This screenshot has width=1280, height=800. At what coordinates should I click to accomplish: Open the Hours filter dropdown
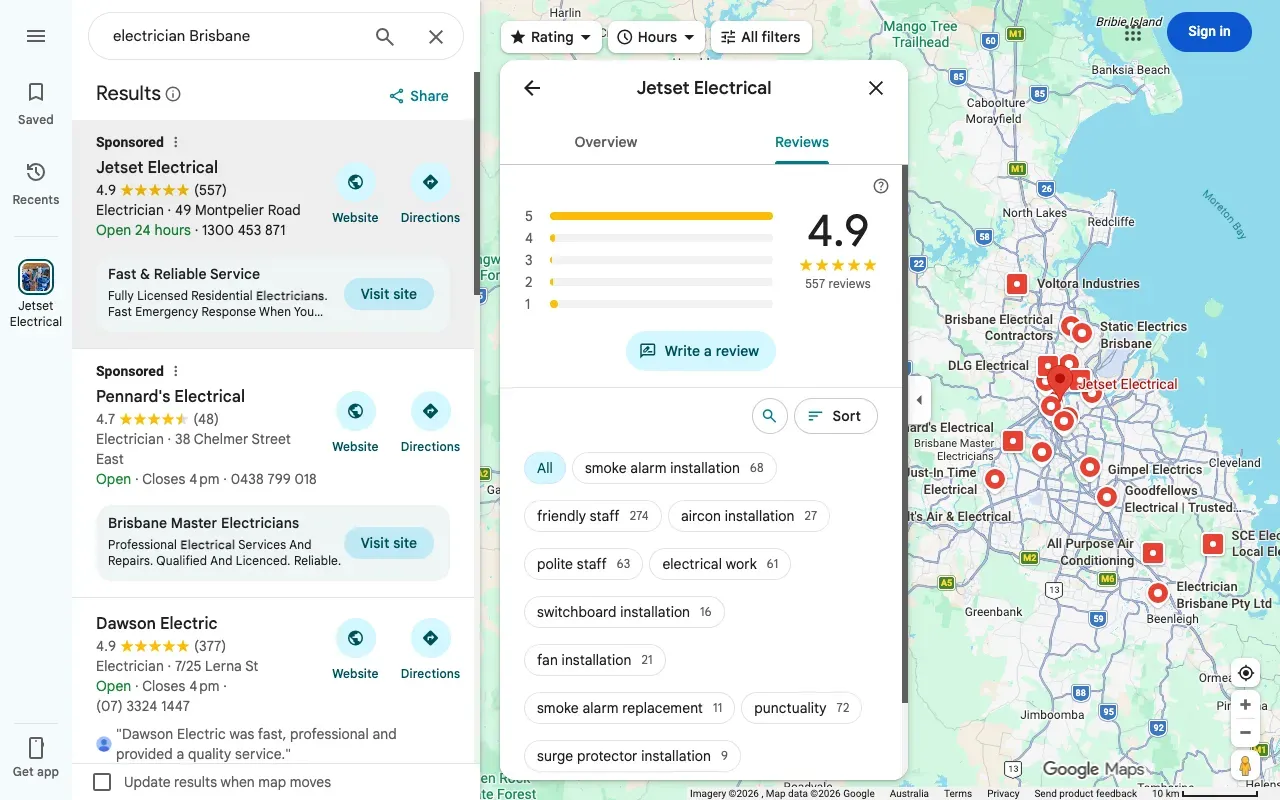[x=657, y=37]
